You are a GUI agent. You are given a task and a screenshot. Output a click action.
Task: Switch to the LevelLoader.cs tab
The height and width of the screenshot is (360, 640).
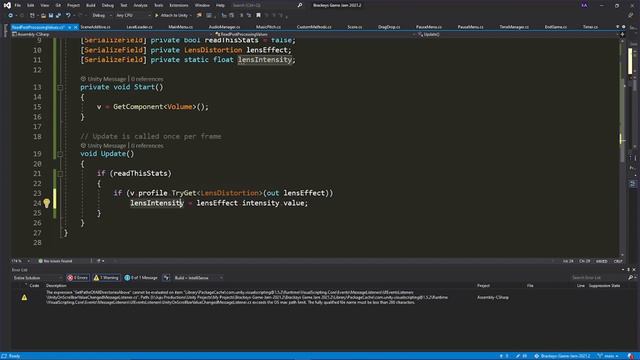pos(139,27)
